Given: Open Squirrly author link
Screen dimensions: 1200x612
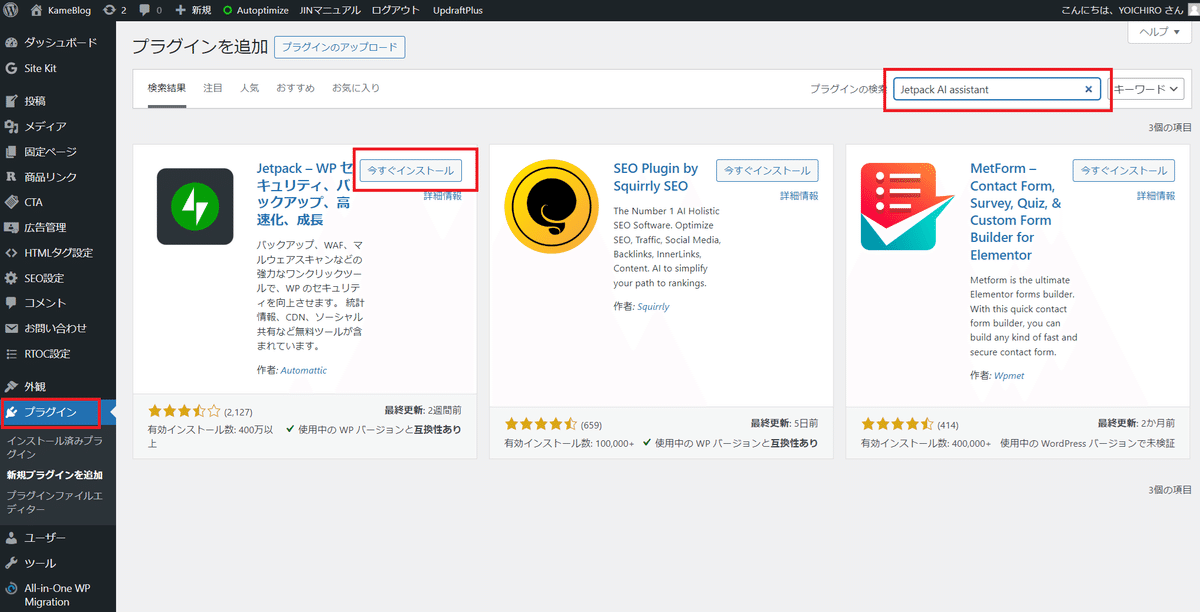Looking at the screenshot, I should pyautogui.click(x=655, y=307).
